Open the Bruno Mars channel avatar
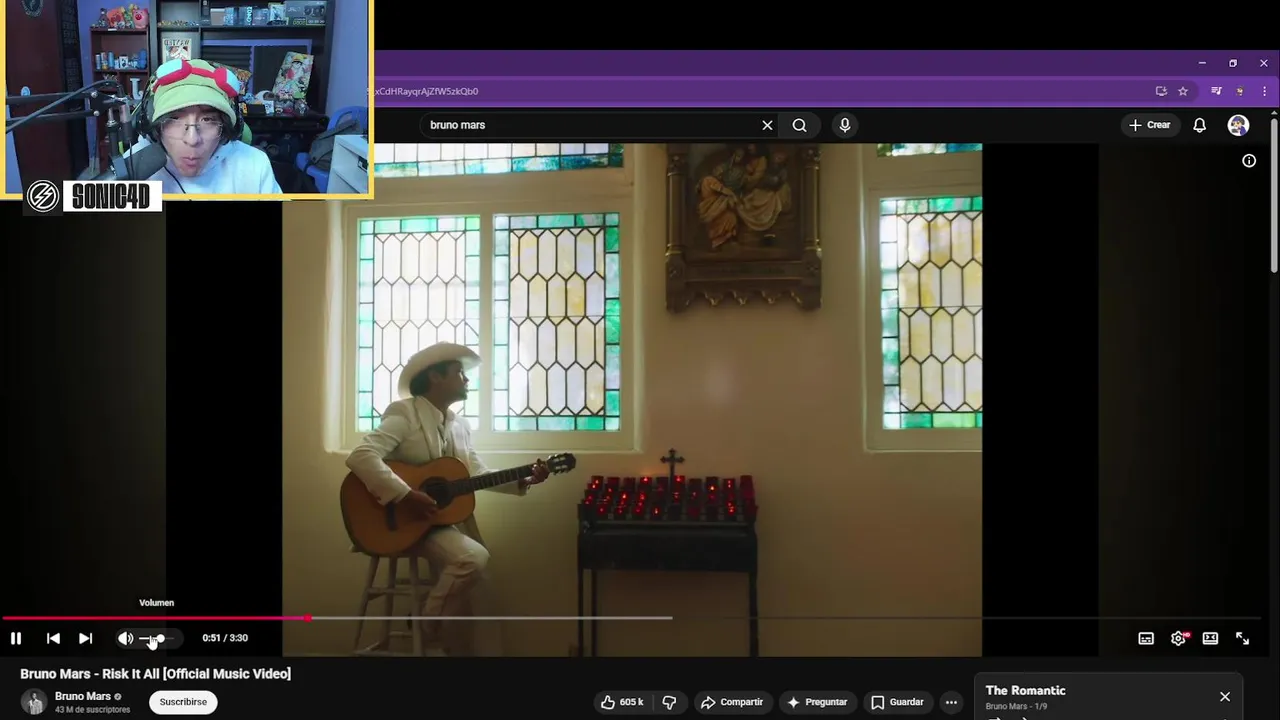The width and height of the screenshot is (1280, 720). coord(34,702)
